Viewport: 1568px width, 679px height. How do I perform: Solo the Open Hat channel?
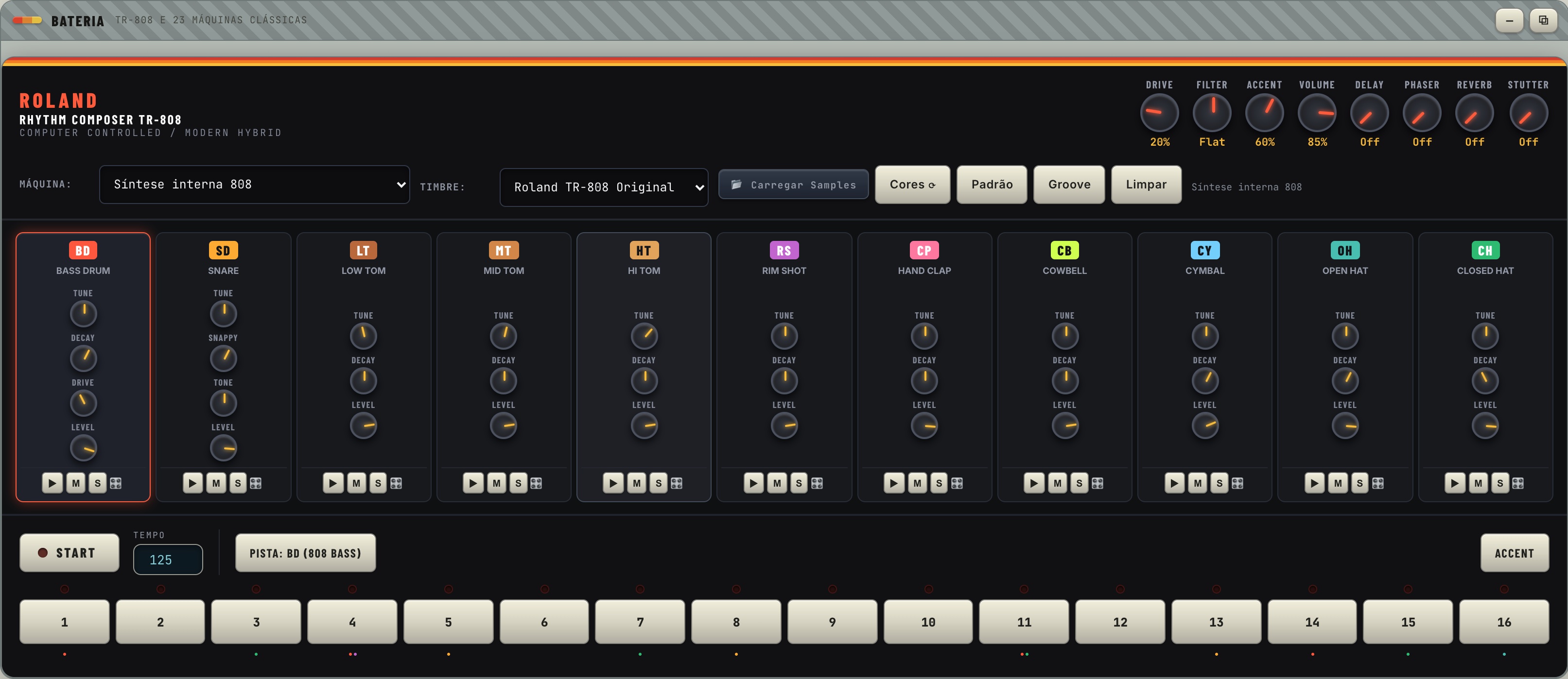1359,483
